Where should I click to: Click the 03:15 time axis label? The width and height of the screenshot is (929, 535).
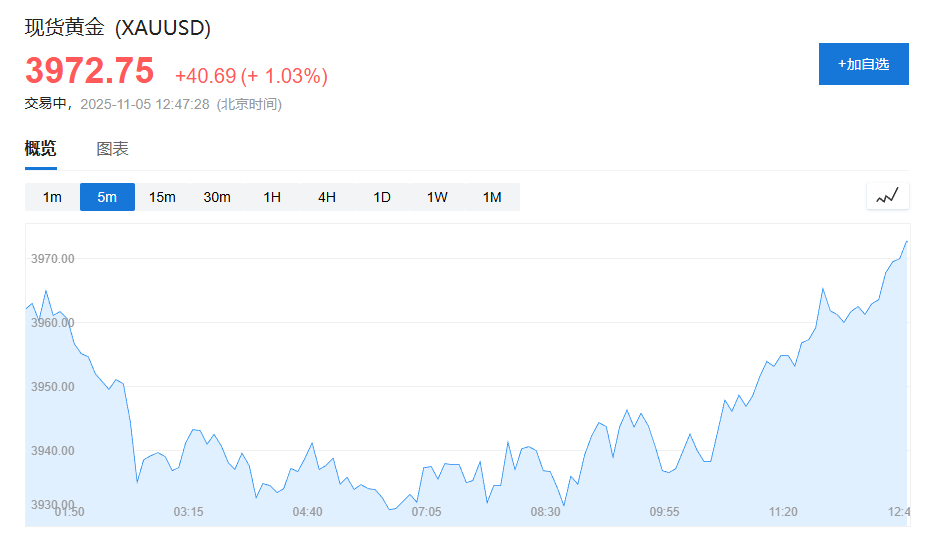tap(188, 512)
